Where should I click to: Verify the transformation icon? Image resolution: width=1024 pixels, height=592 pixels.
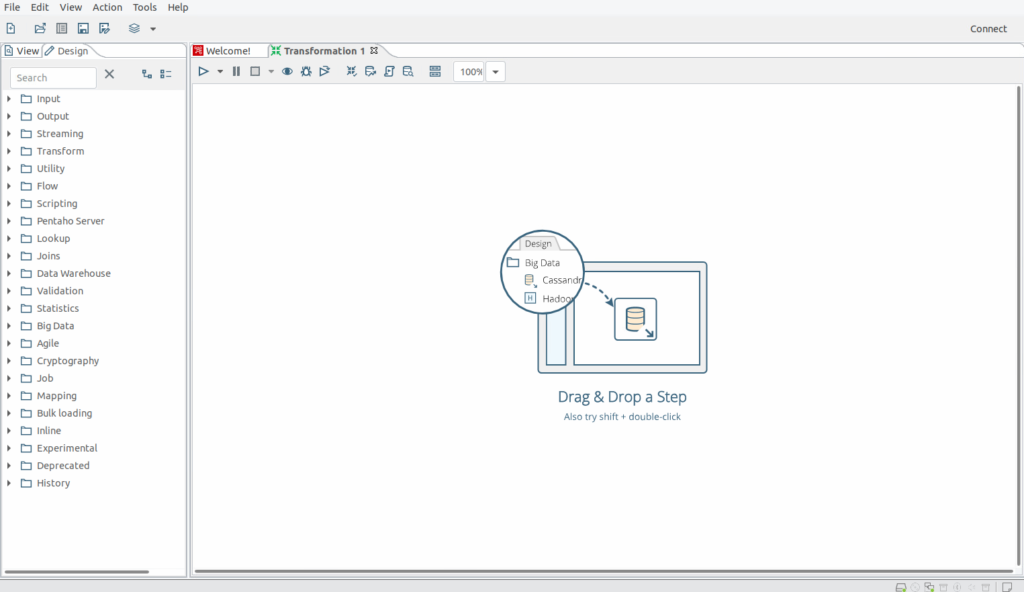(351, 71)
